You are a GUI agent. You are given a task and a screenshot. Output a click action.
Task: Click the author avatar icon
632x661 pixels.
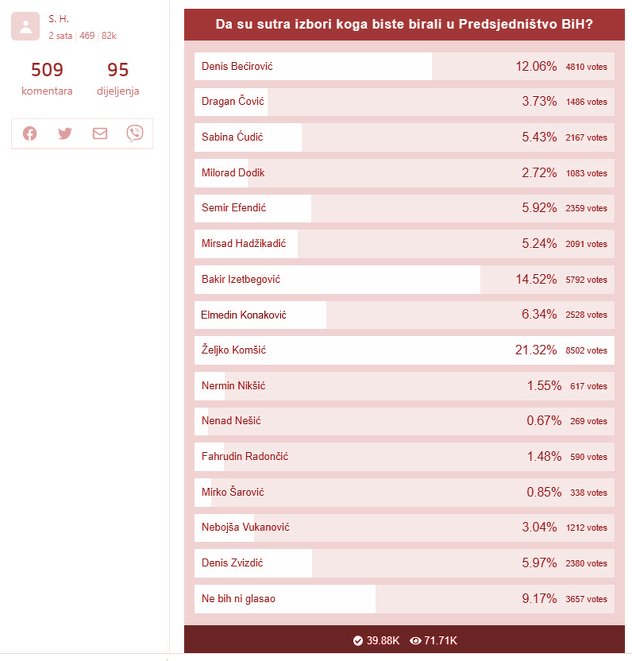point(25,26)
